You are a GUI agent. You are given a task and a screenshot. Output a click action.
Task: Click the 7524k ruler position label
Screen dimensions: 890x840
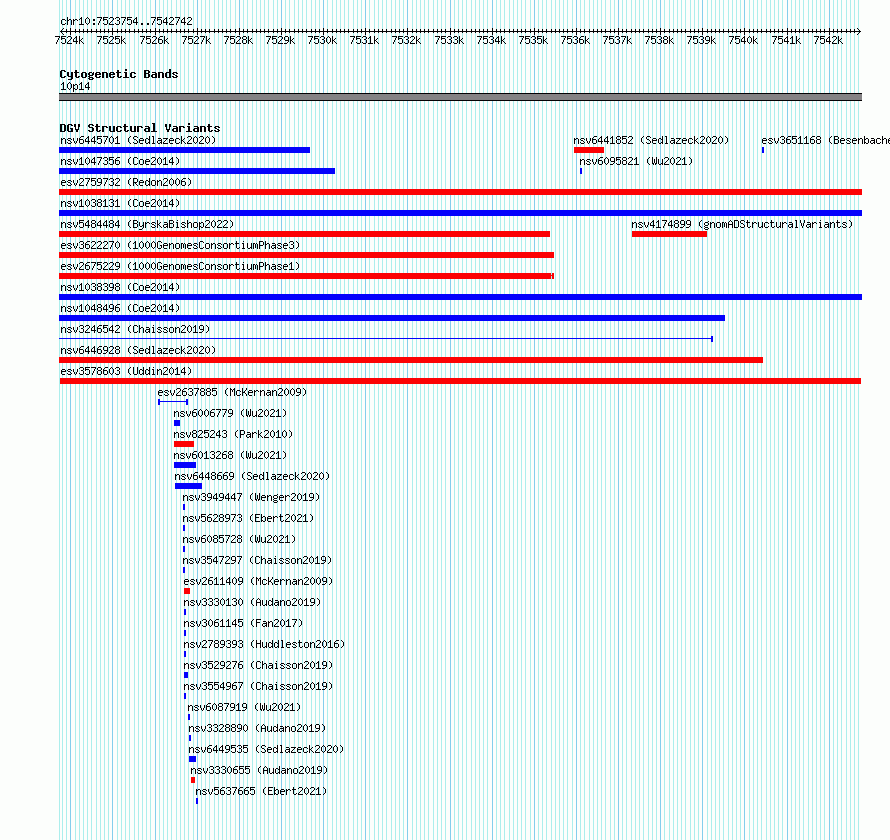pos(69,40)
